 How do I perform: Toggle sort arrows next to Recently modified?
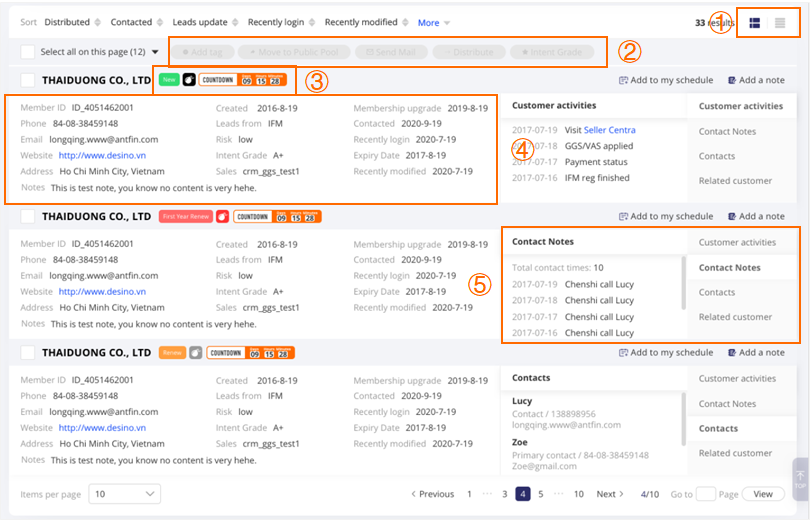405,22
